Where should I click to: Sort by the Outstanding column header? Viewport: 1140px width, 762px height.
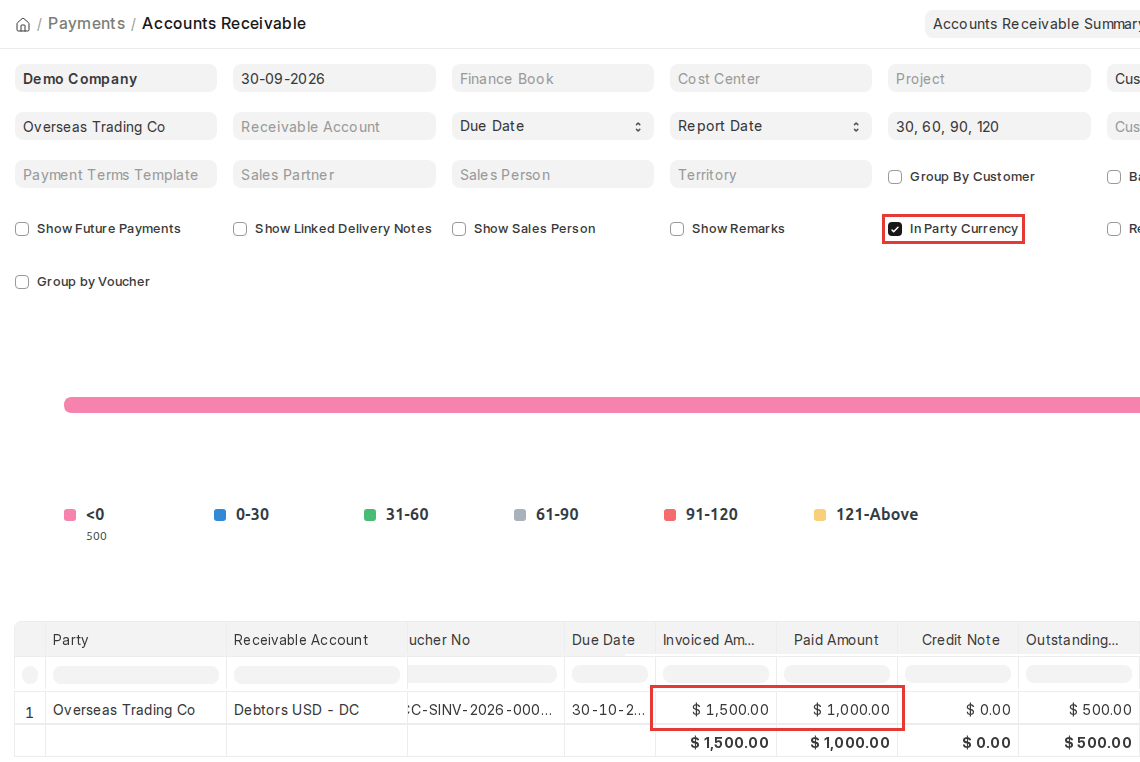tap(1078, 640)
